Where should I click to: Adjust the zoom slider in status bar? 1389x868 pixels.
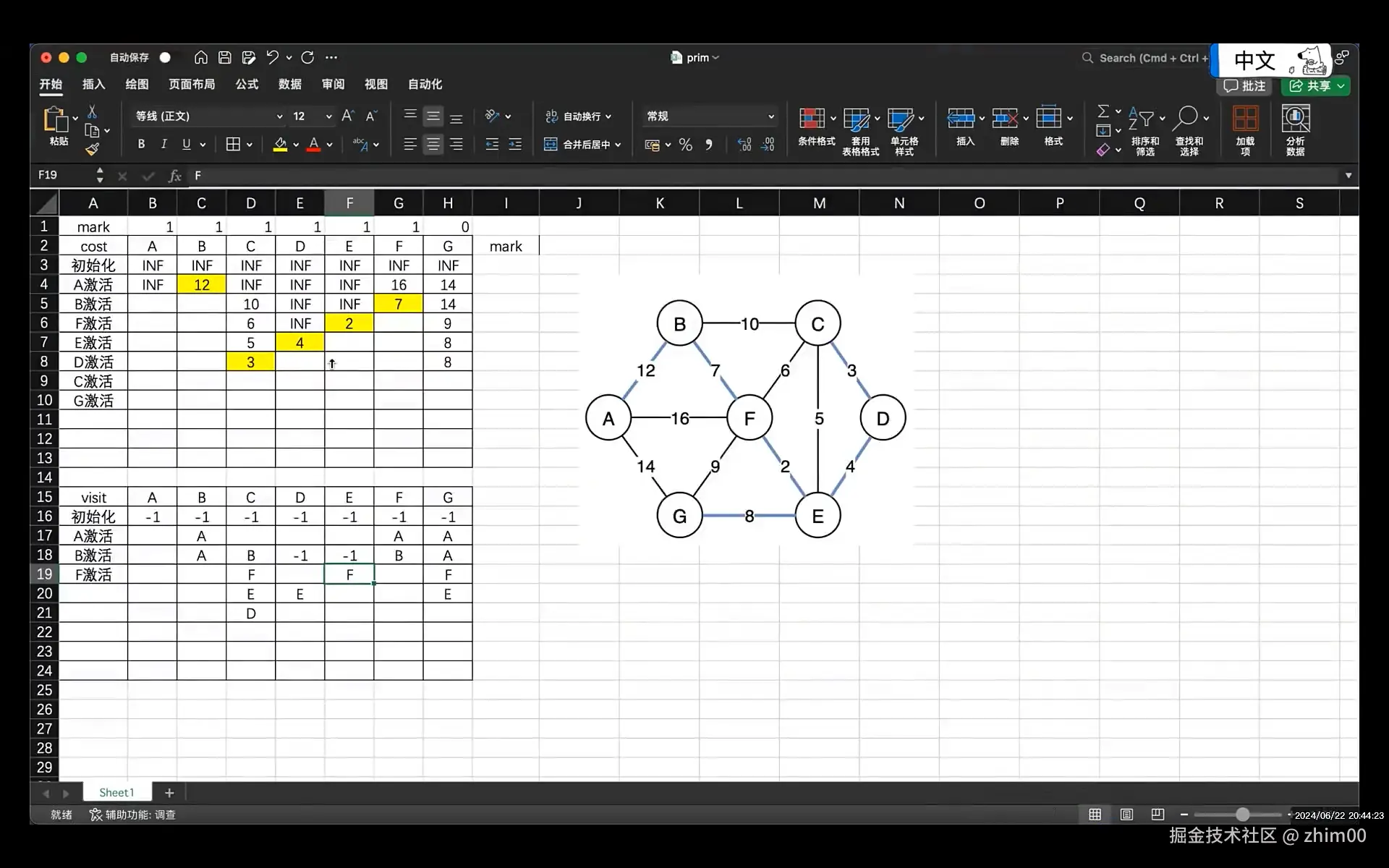click(1241, 814)
